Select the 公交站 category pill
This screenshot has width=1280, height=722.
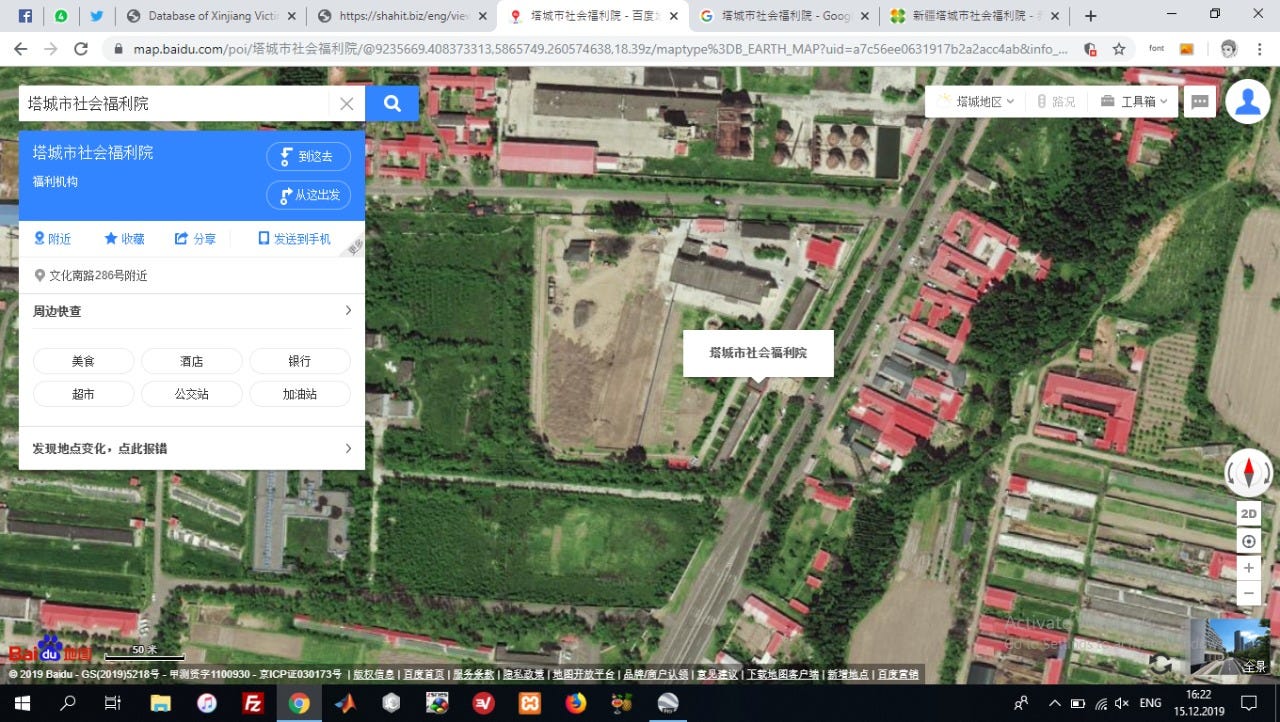(x=191, y=394)
